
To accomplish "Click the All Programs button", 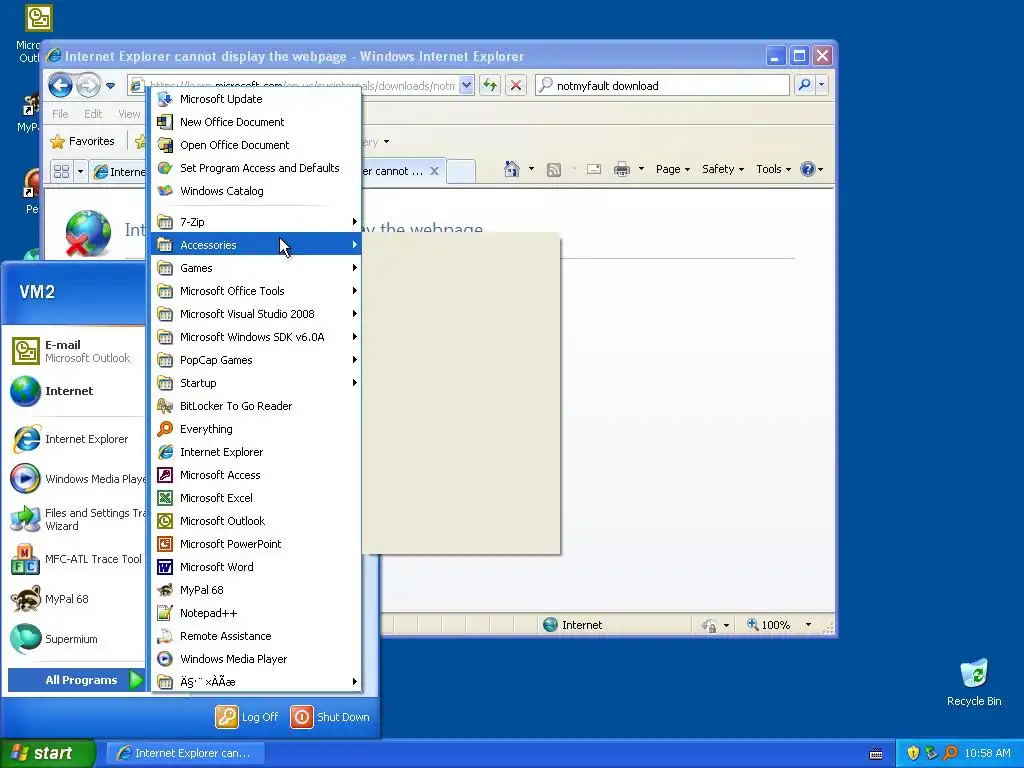I will click(x=76, y=680).
